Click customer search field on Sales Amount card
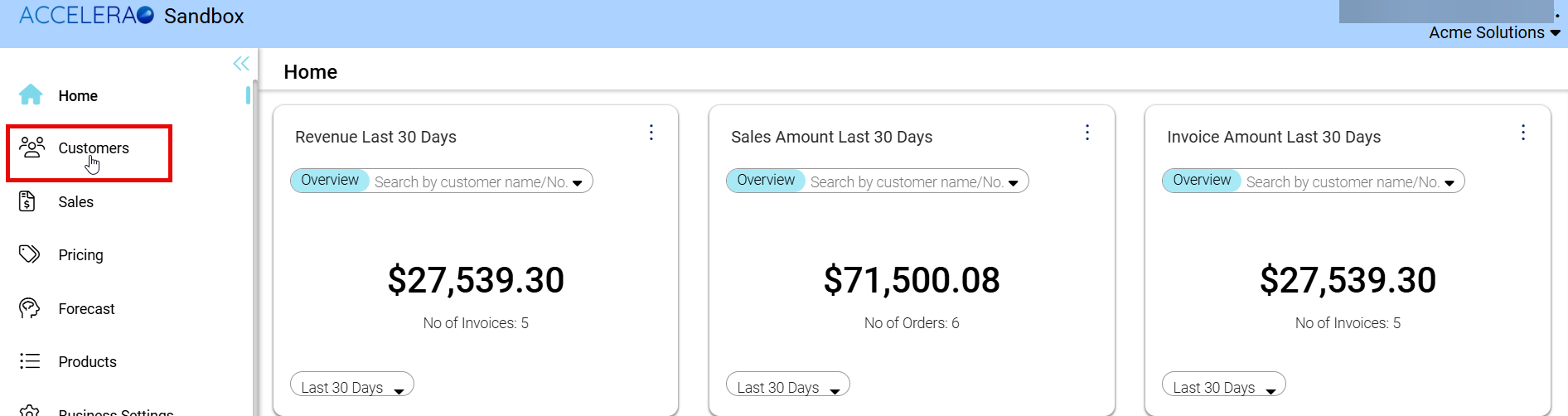The height and width of the screenshot is (416, 1568). tap(907, 182)
